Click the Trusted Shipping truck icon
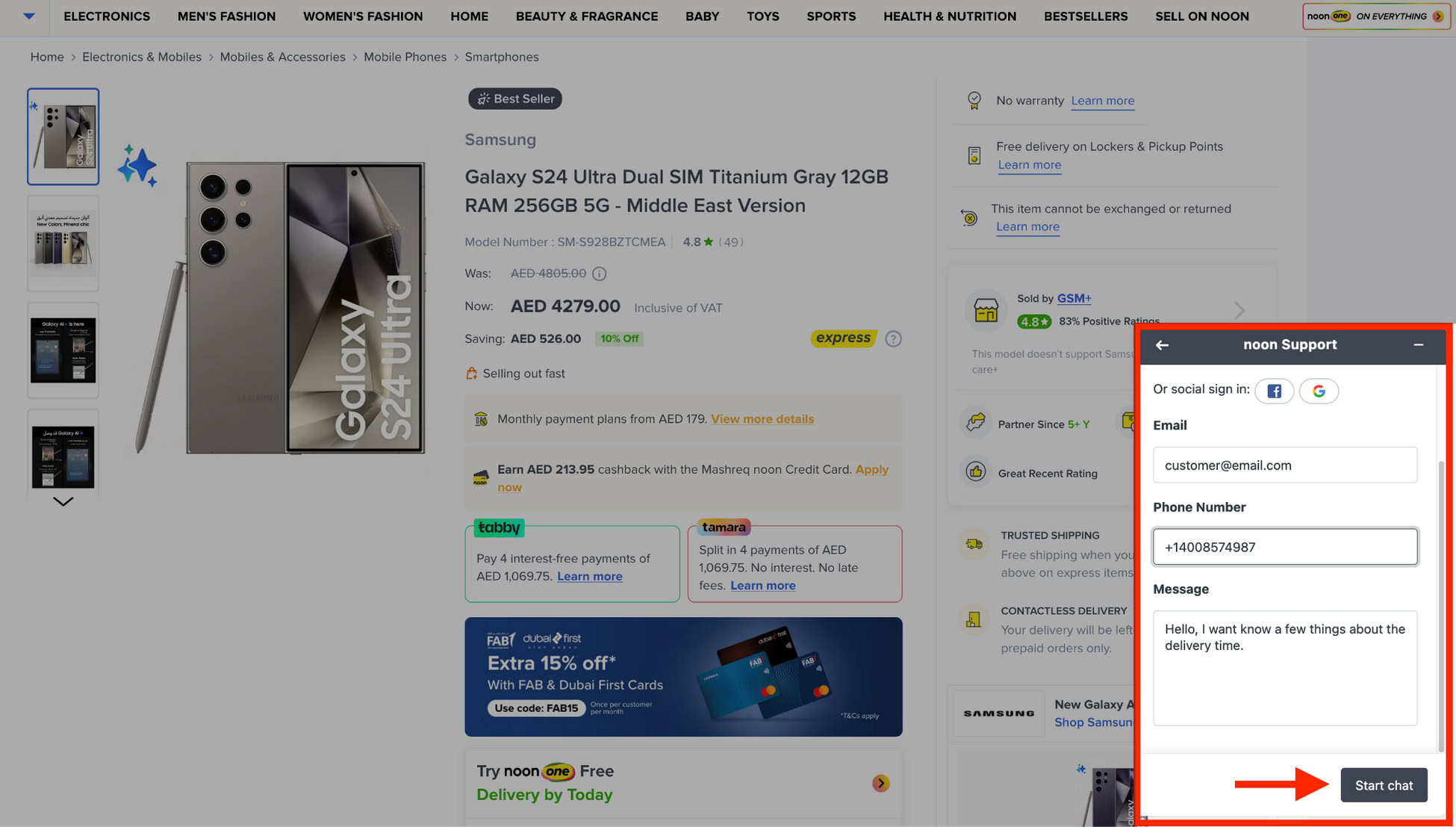The width and height of the screenshot is (1456, 827). click(974, 545)
